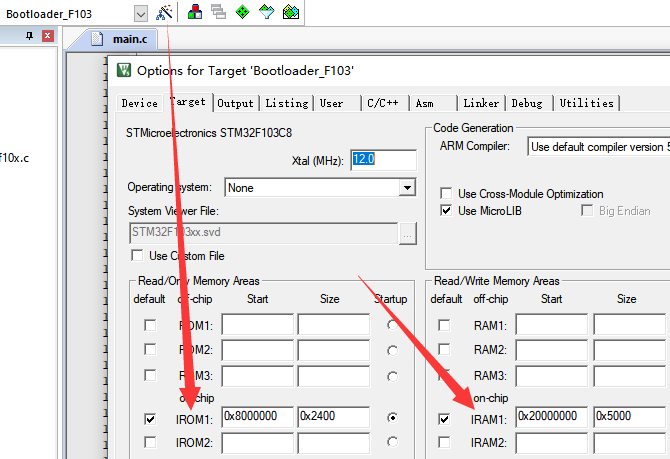
Task: Check default box for ROM2
Action: click(150, 350)
